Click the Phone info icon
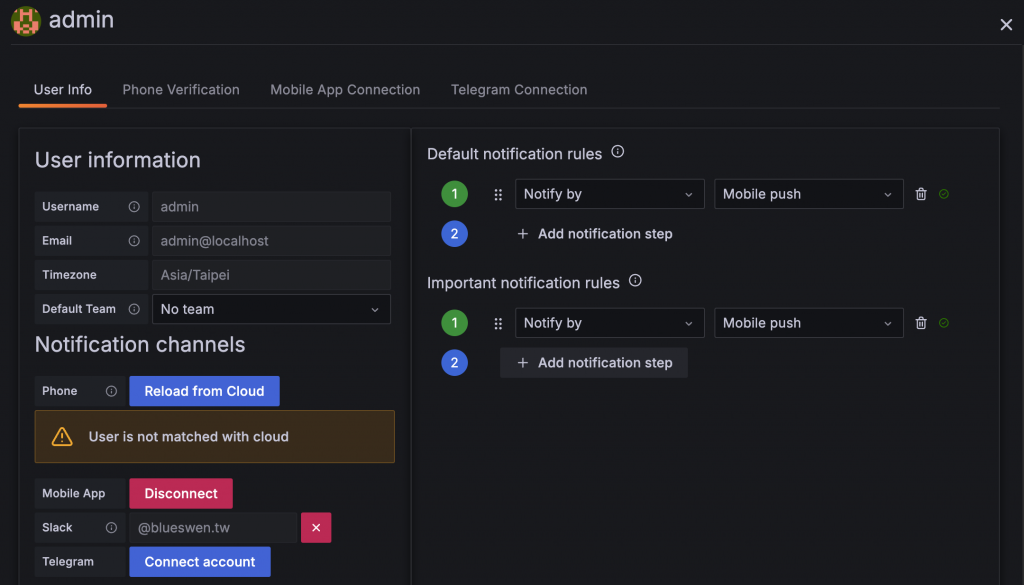This screenshot has width=1024, height=585. click(x=112, y=391)
